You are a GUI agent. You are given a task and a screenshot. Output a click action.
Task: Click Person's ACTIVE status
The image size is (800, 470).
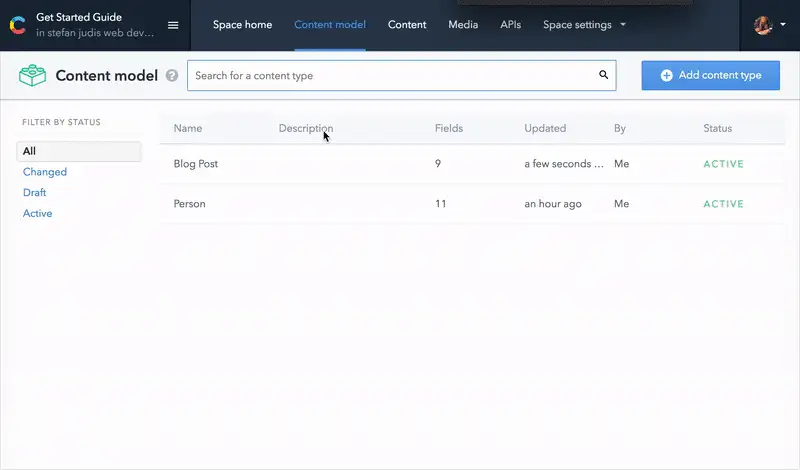(723, 204)
